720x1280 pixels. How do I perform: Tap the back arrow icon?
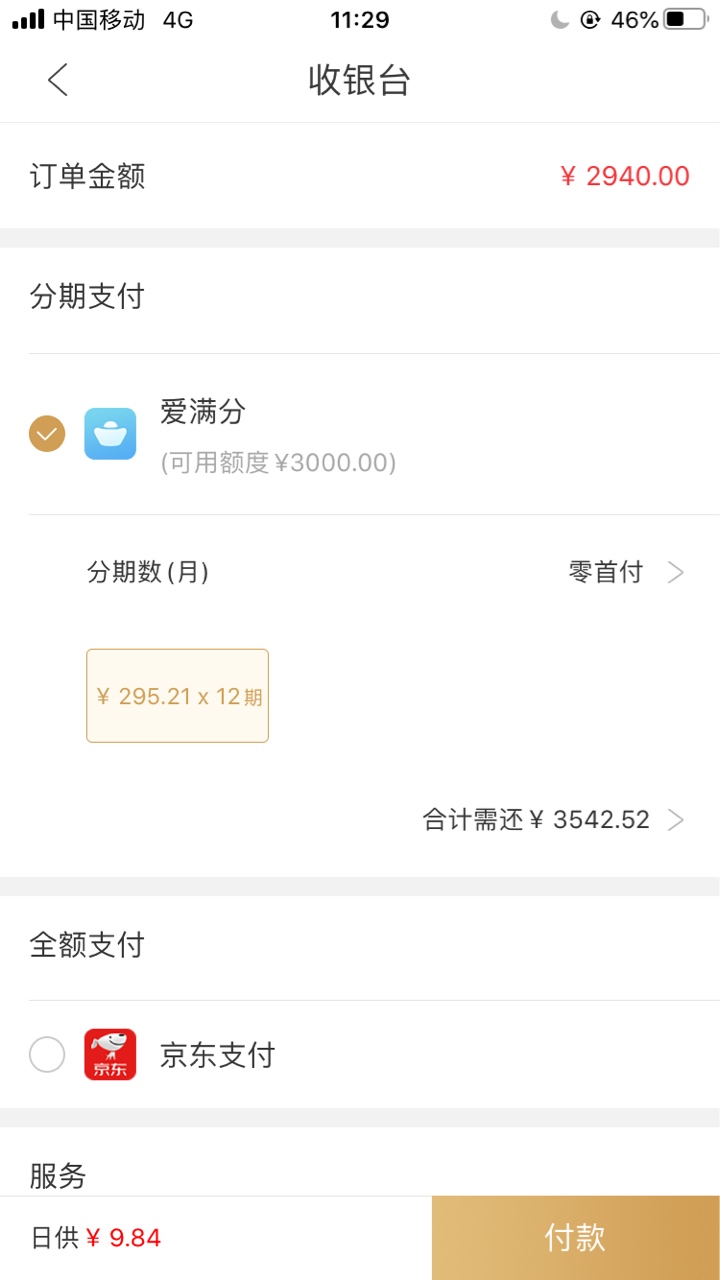click(x=58, y=79)
